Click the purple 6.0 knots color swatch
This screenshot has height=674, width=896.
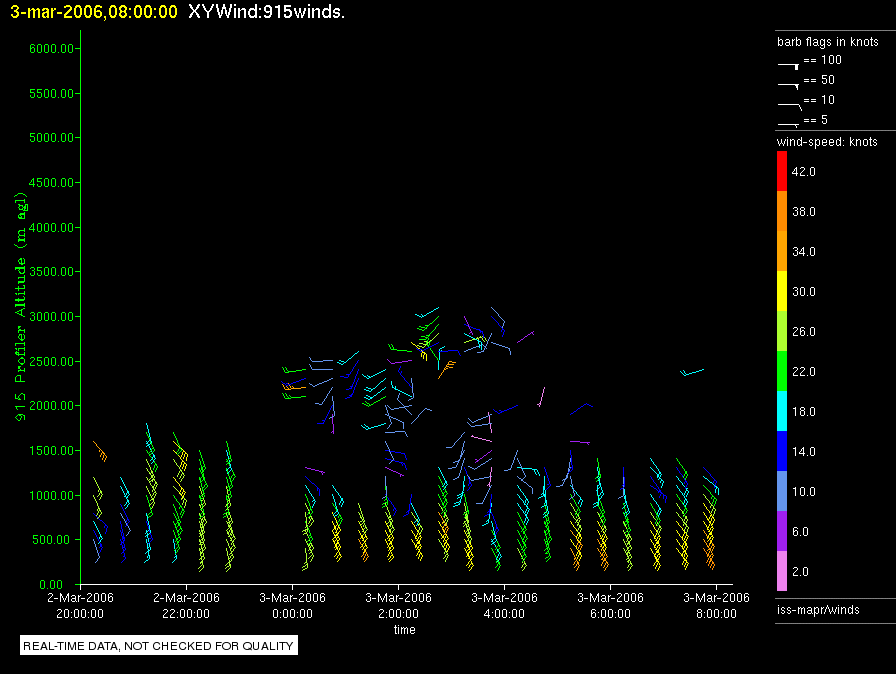pos(782,531)
